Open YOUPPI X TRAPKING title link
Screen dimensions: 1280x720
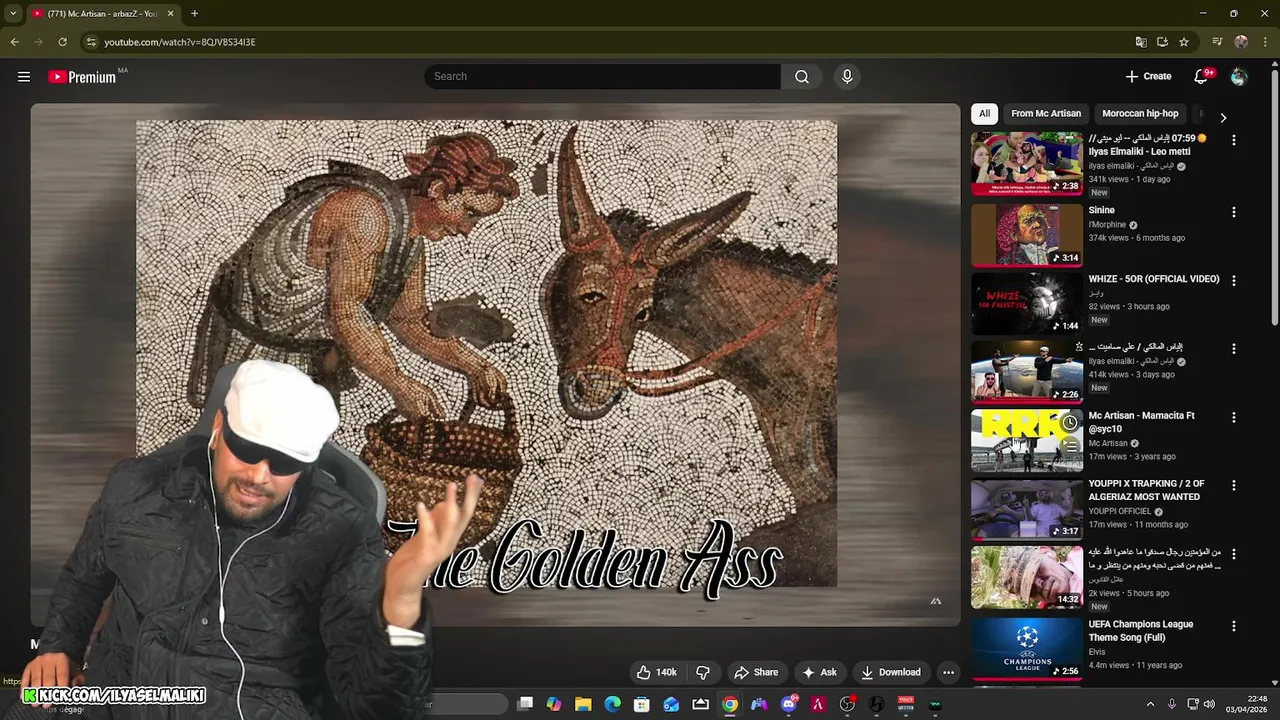1146,490
